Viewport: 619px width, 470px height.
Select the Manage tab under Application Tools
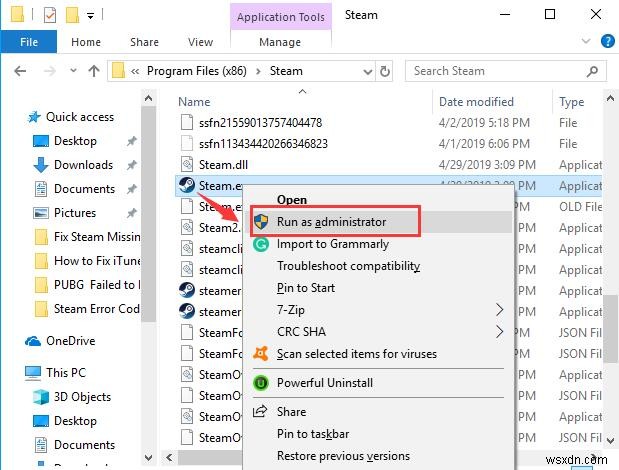click(280, 42)
